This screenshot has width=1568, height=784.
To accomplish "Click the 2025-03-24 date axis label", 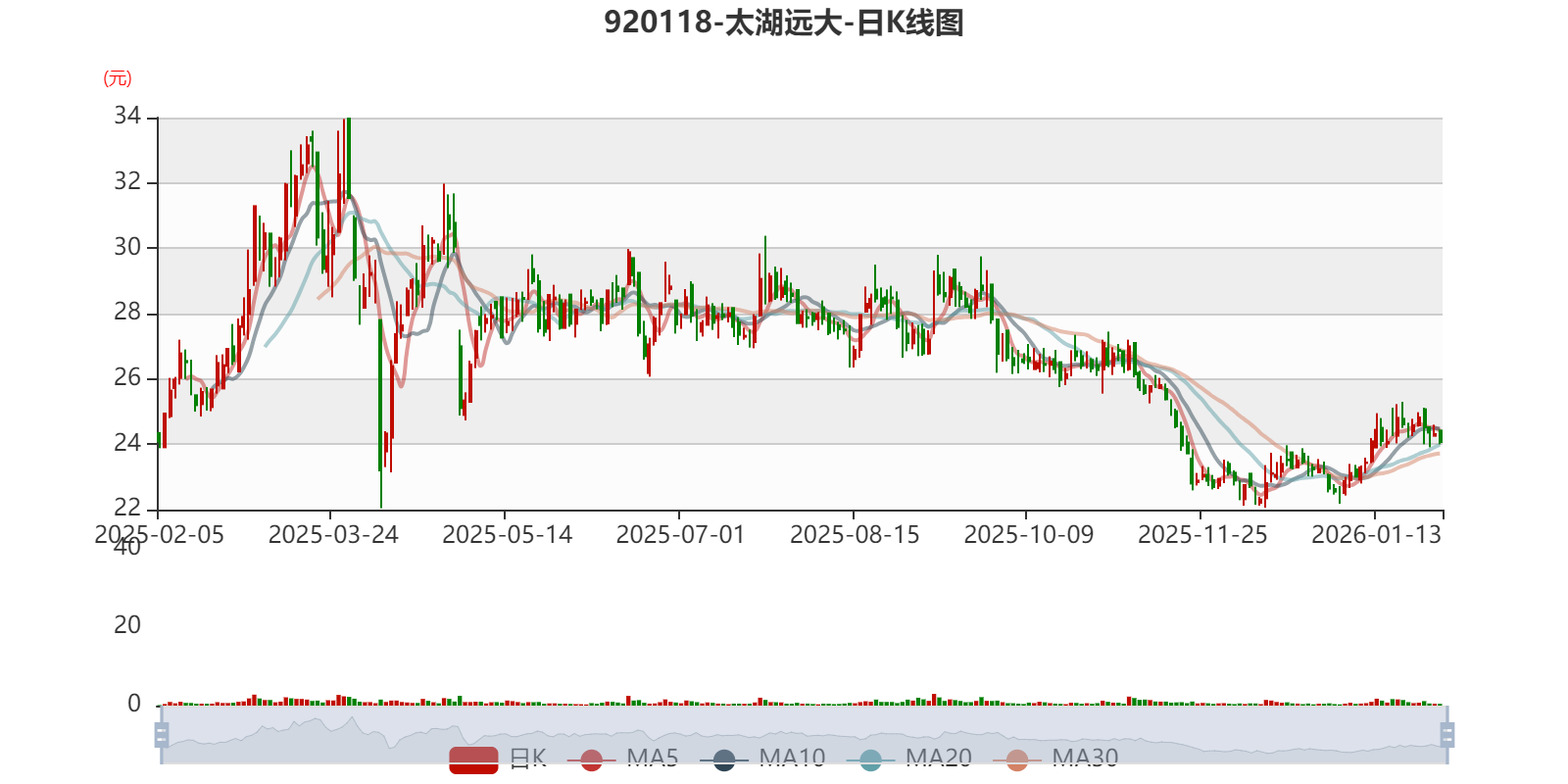I will pyautogui.click(x=333, y=535).
